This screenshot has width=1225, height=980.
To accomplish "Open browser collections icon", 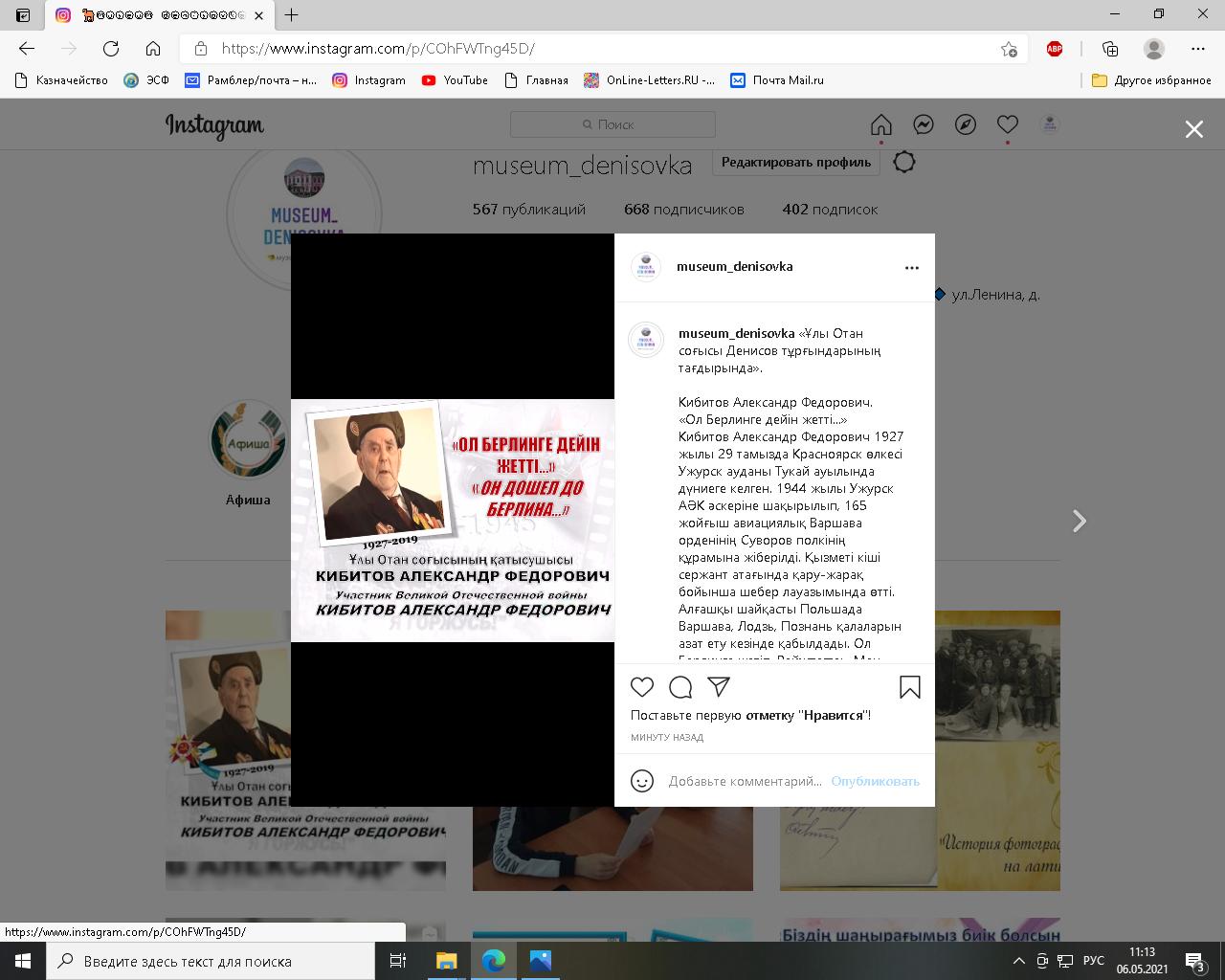I will coord(1110,49).
